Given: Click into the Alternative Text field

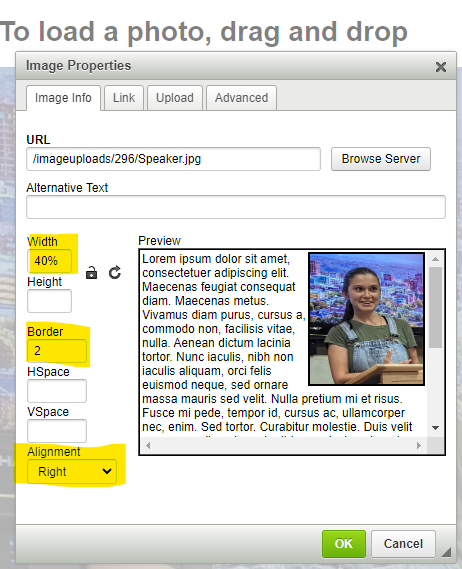Looking at the screenshot, I should click(x=236, y=207).
